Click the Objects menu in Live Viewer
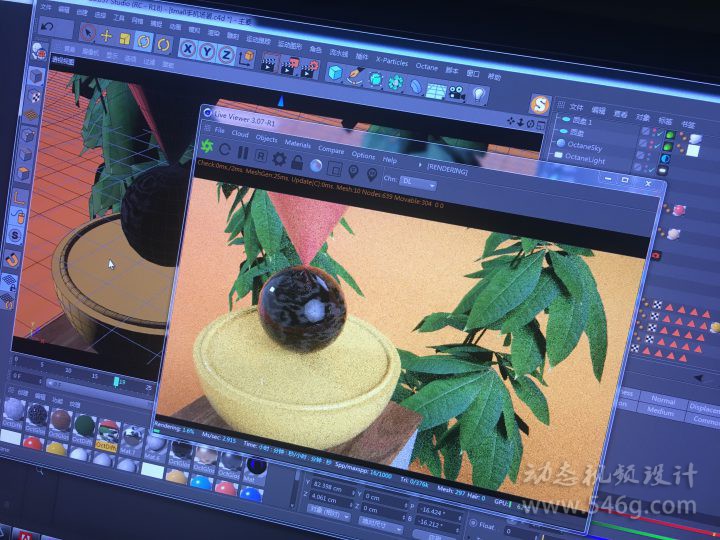Image resolution: width=720 pixels, height=540 pixels. pyautogui.click(x=266, y=138)
